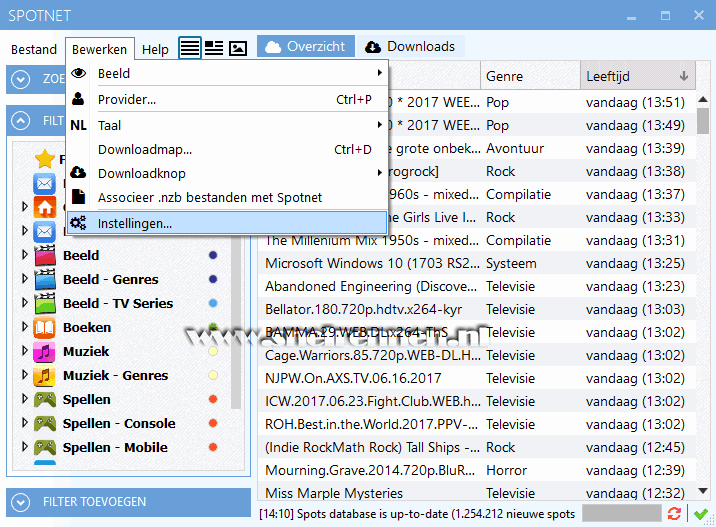Open the Taal language submenu
This screenshot has width=716, height=527.
pyautogui.click(x=227, y=125)
